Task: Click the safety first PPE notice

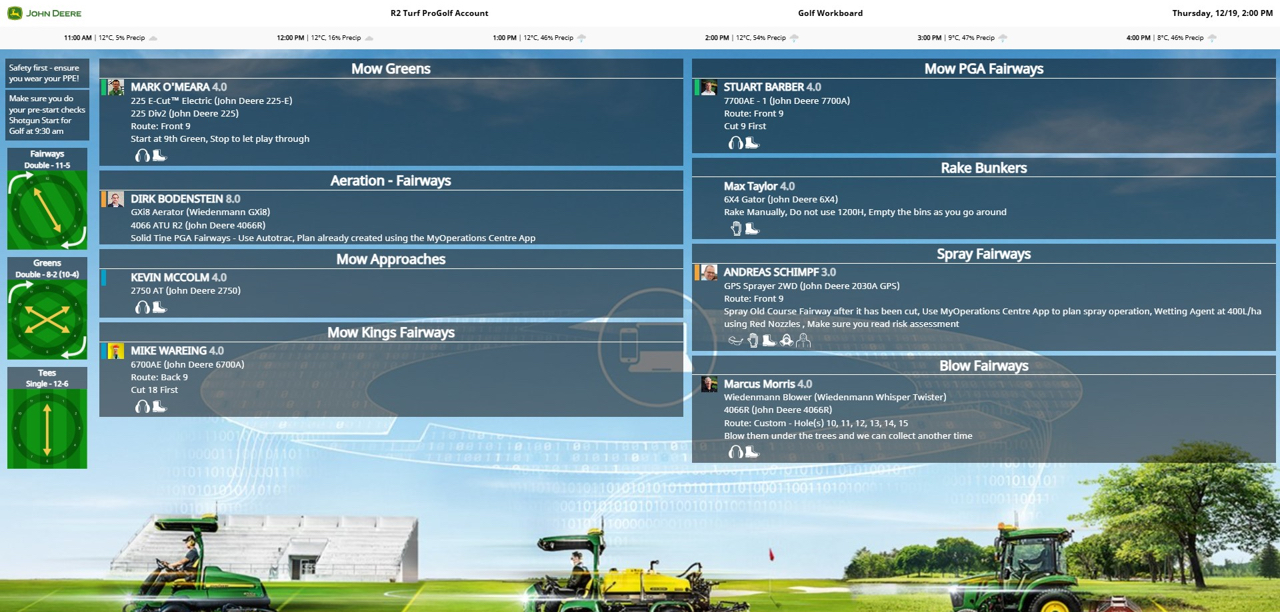Action: (x=47, y=73)
